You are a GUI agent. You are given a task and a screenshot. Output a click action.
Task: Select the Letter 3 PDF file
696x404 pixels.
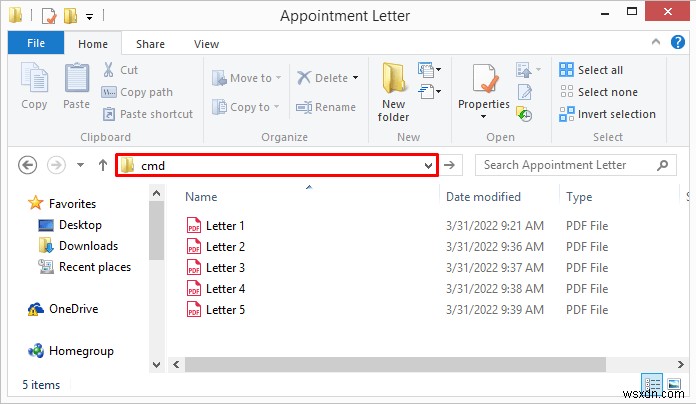point(216,268)
